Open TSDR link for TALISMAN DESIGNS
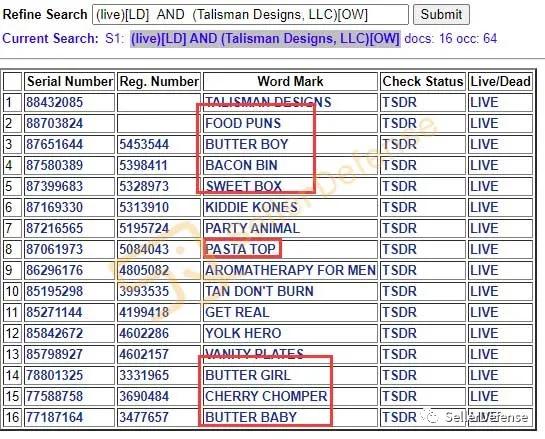This screenshot has height=439, width=545. coord(399,103)
